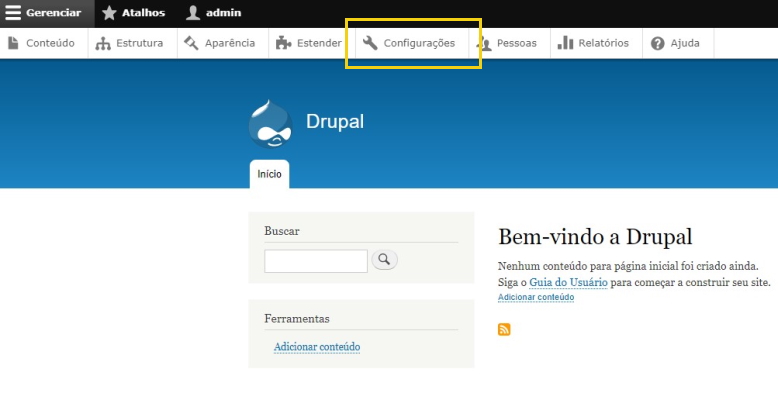Click the Configurações wrench icon

[x=370, y=43]
